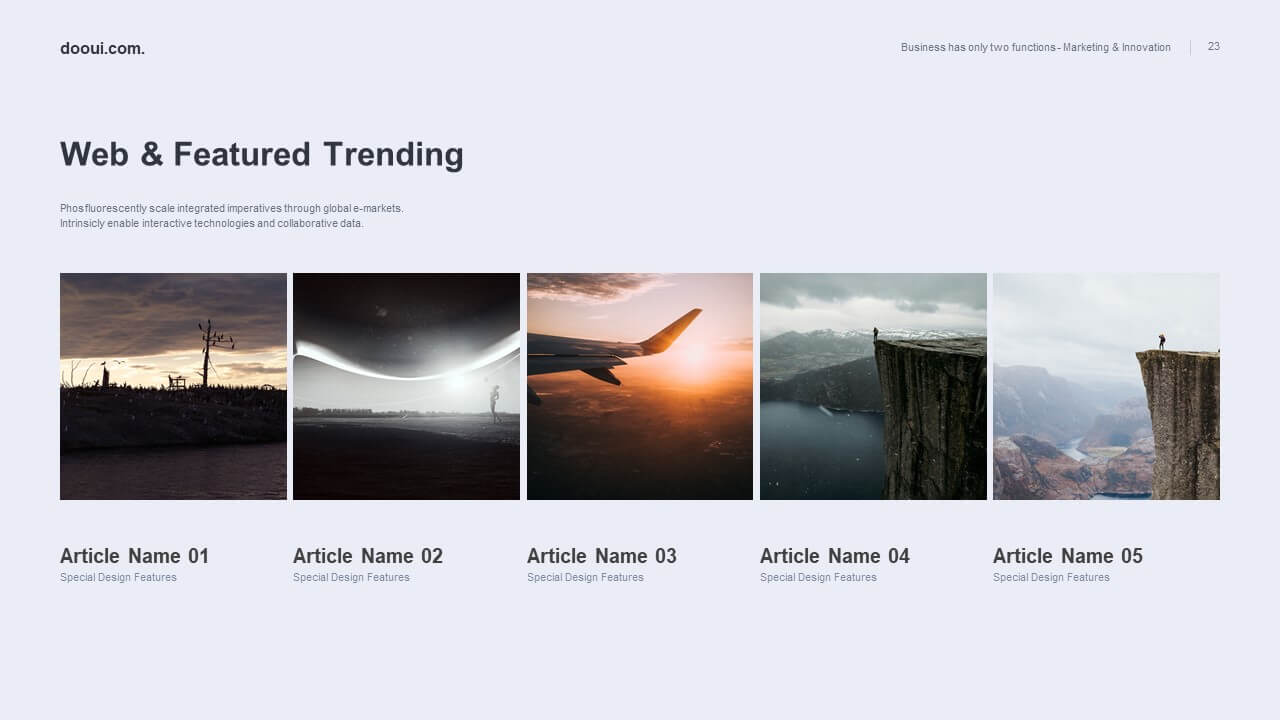Click the Article Name 03 title
The width and height of the screenshot is (1280, 720).
coord(602,556)
